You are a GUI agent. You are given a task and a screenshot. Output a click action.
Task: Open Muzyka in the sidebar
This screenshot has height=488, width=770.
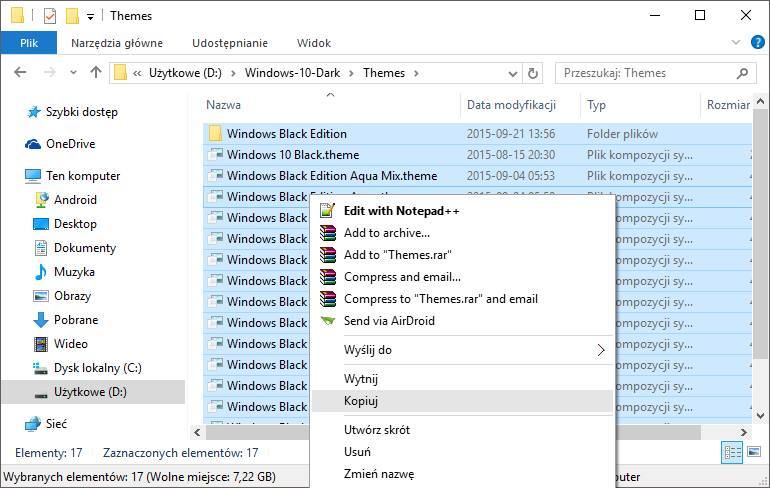tap(74, 272)
